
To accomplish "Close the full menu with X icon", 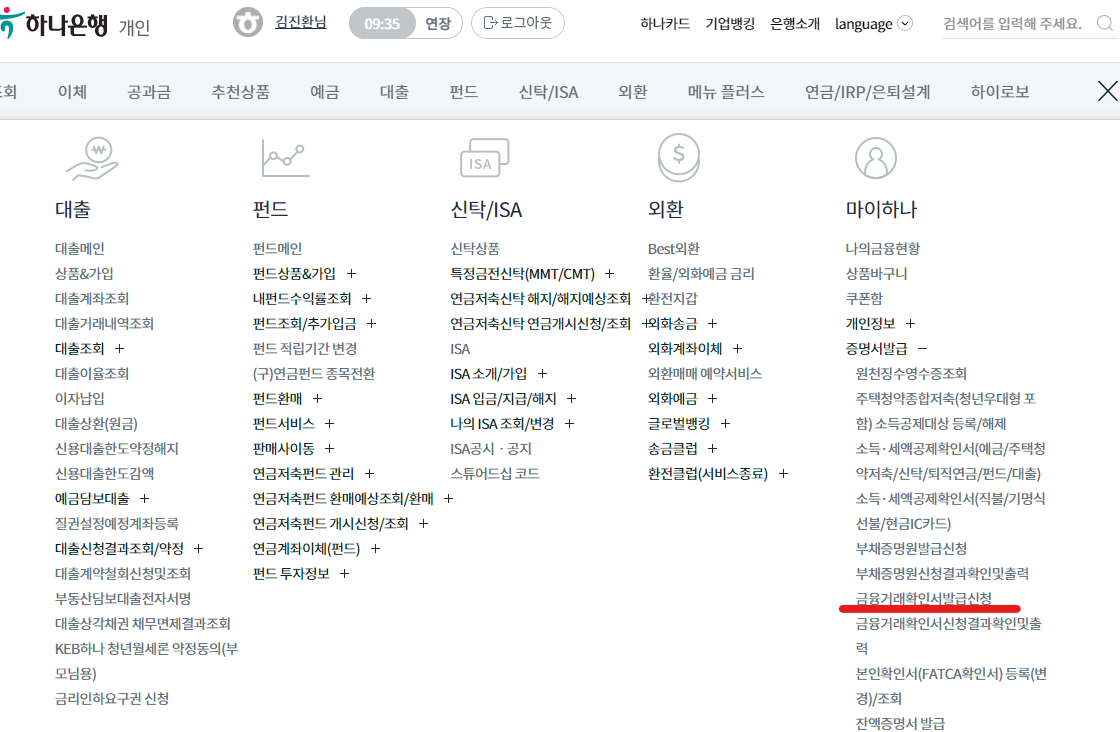I will 1107,91.
